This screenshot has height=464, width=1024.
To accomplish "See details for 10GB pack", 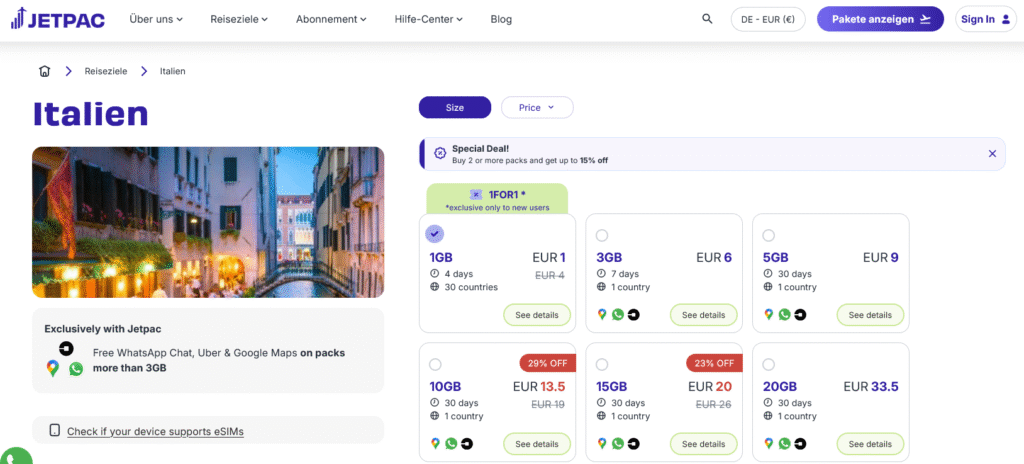I will point(537,444).
